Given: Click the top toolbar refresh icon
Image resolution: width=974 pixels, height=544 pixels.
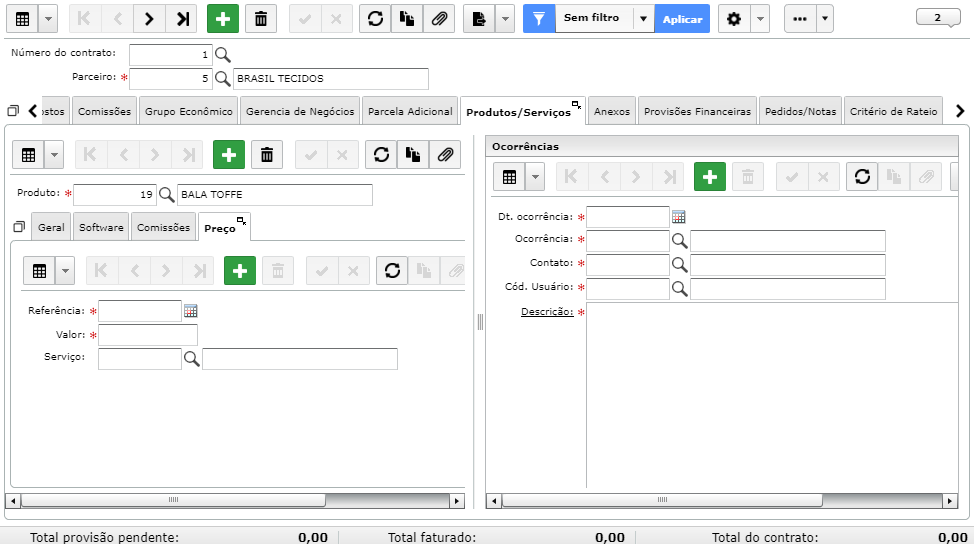Looking at the screenshot, I should [x=375, y=19].
